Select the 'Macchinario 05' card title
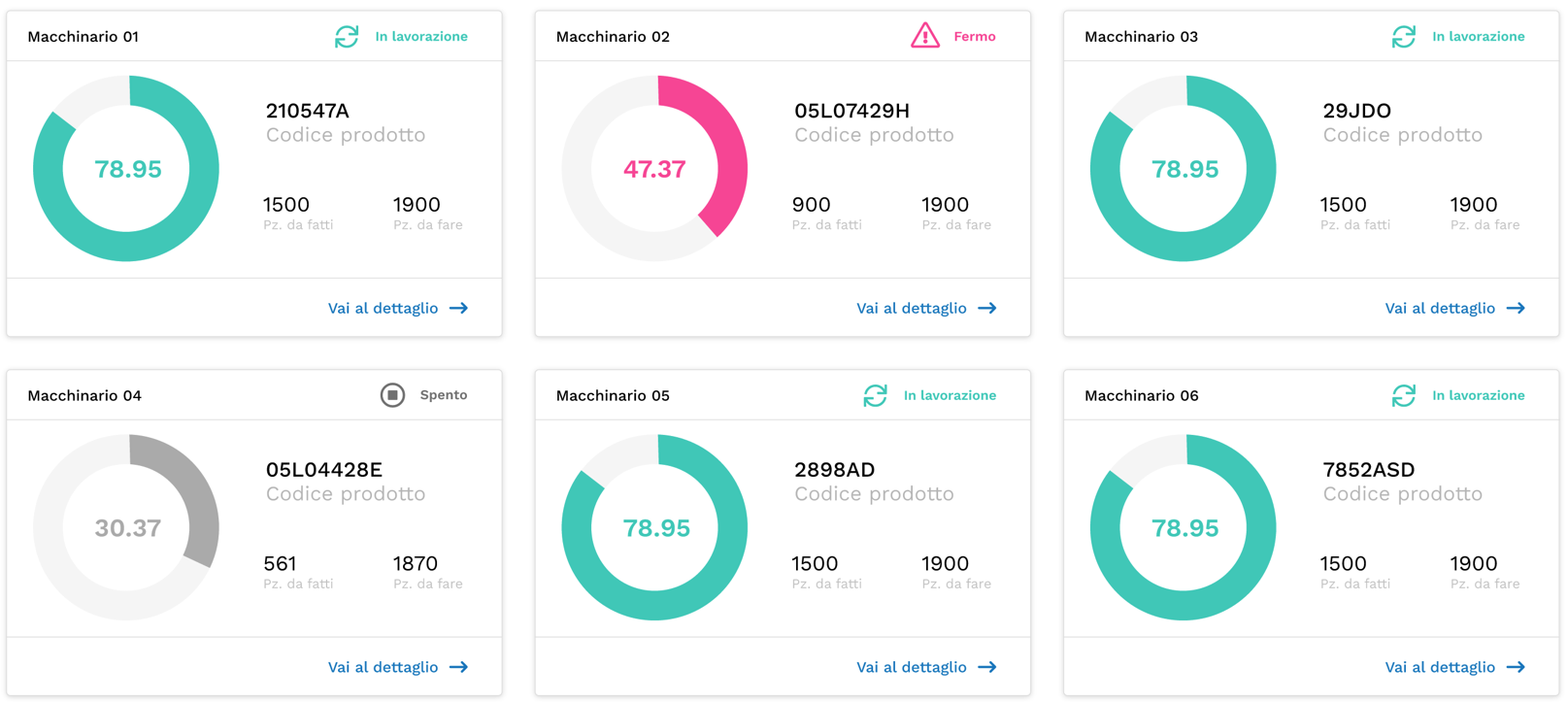This screenshot has height=702, width=1568. [613, 395]
